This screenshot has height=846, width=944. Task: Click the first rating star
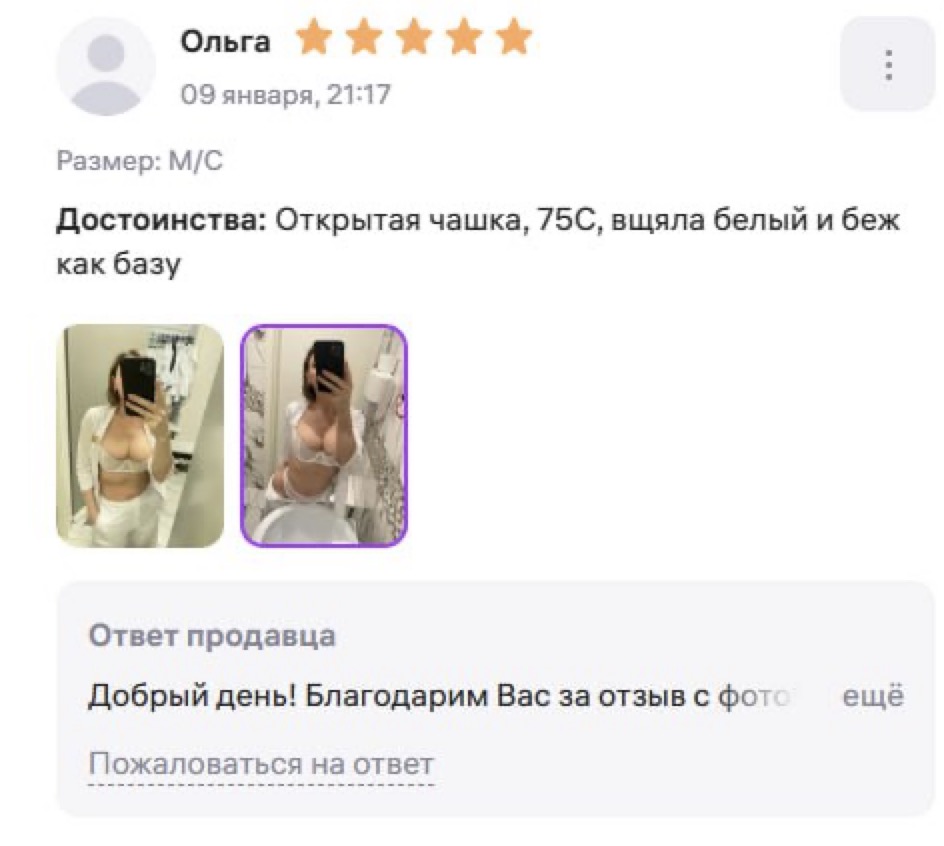314,37
